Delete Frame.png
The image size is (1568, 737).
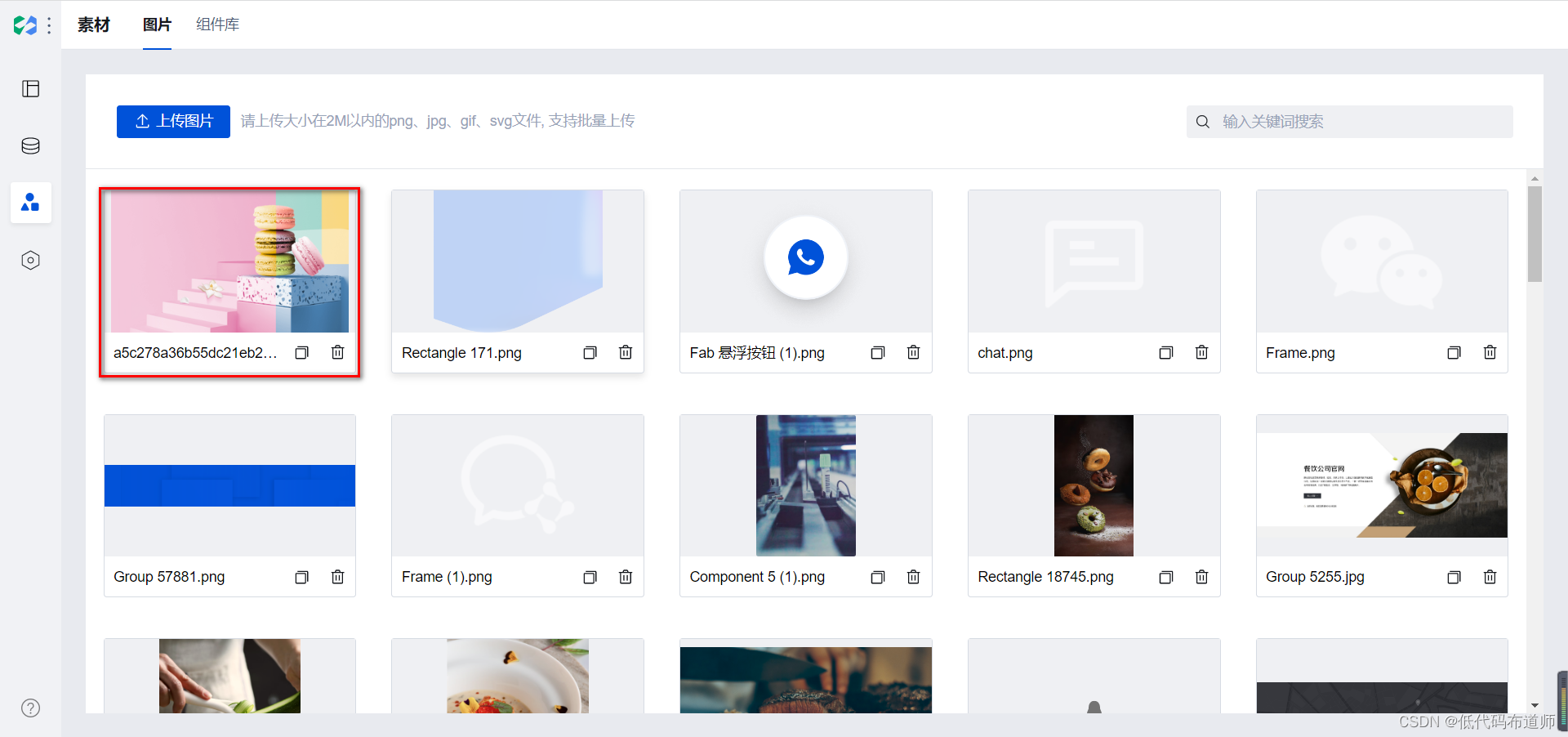[1490, 352]
